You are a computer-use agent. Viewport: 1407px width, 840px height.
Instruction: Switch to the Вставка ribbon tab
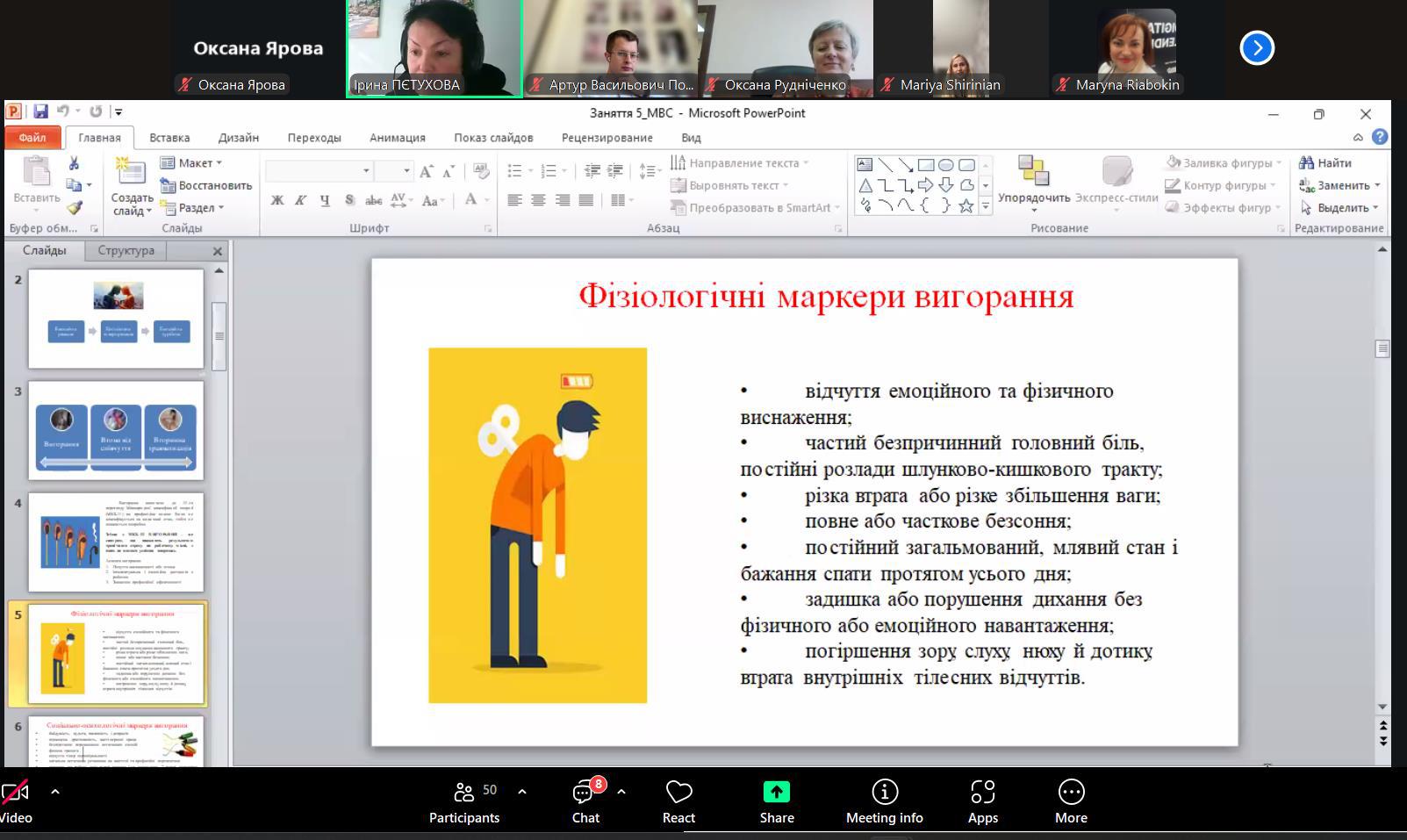tap(169, 138)
